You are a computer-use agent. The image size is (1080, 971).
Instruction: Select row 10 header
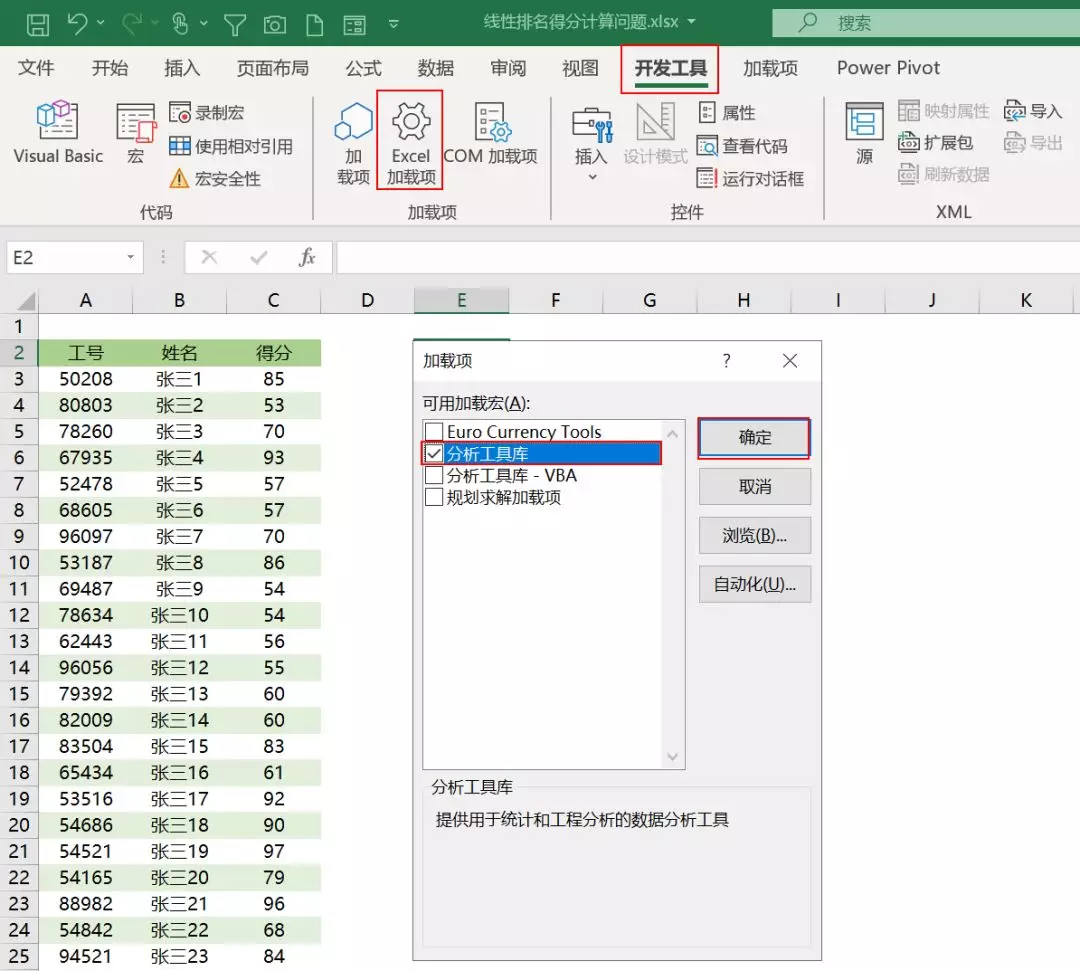click(19, 563)
